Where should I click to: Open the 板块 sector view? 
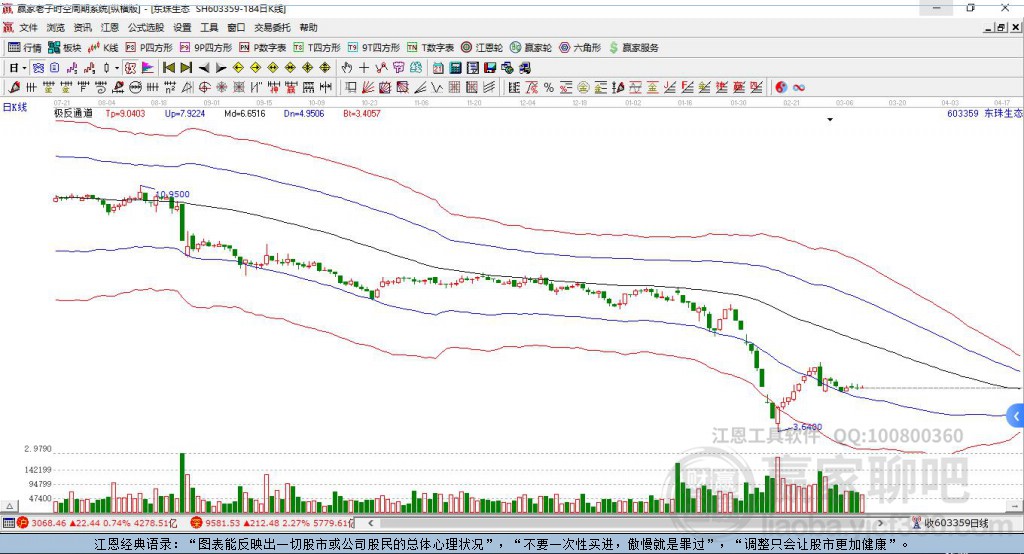coord(64,48)
